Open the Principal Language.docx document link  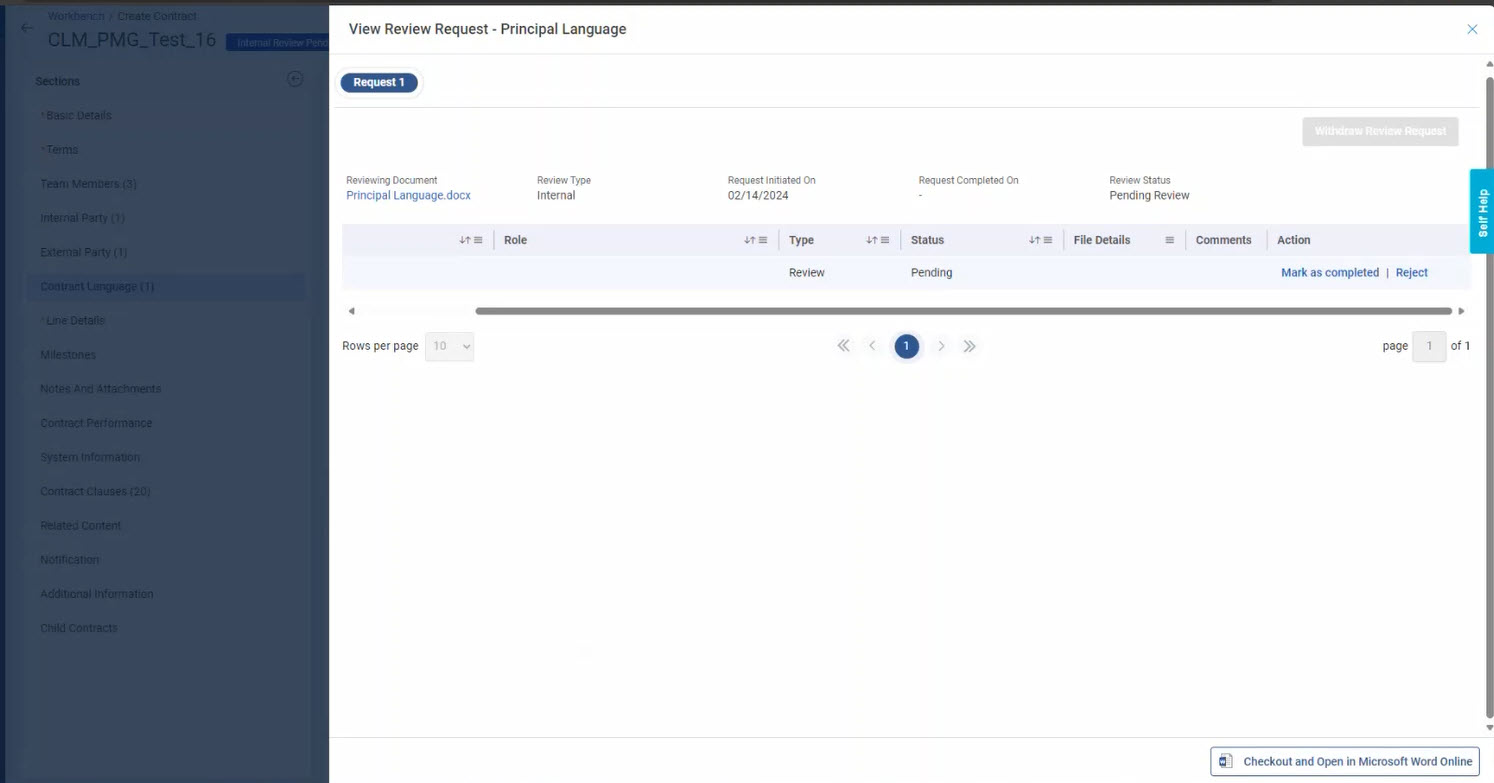click(x=408, y=195)
